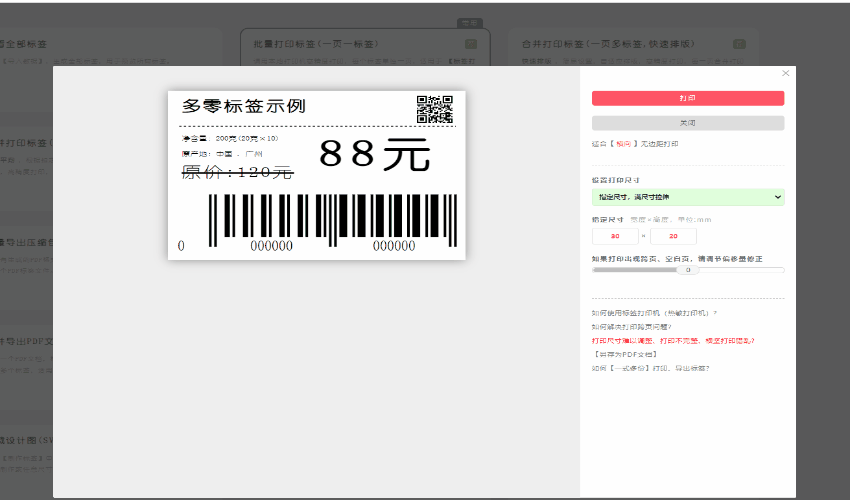The height and width of the screenshot is (500, 850).
Task: Click the height input field showing 20
Action: pos(673,236)
